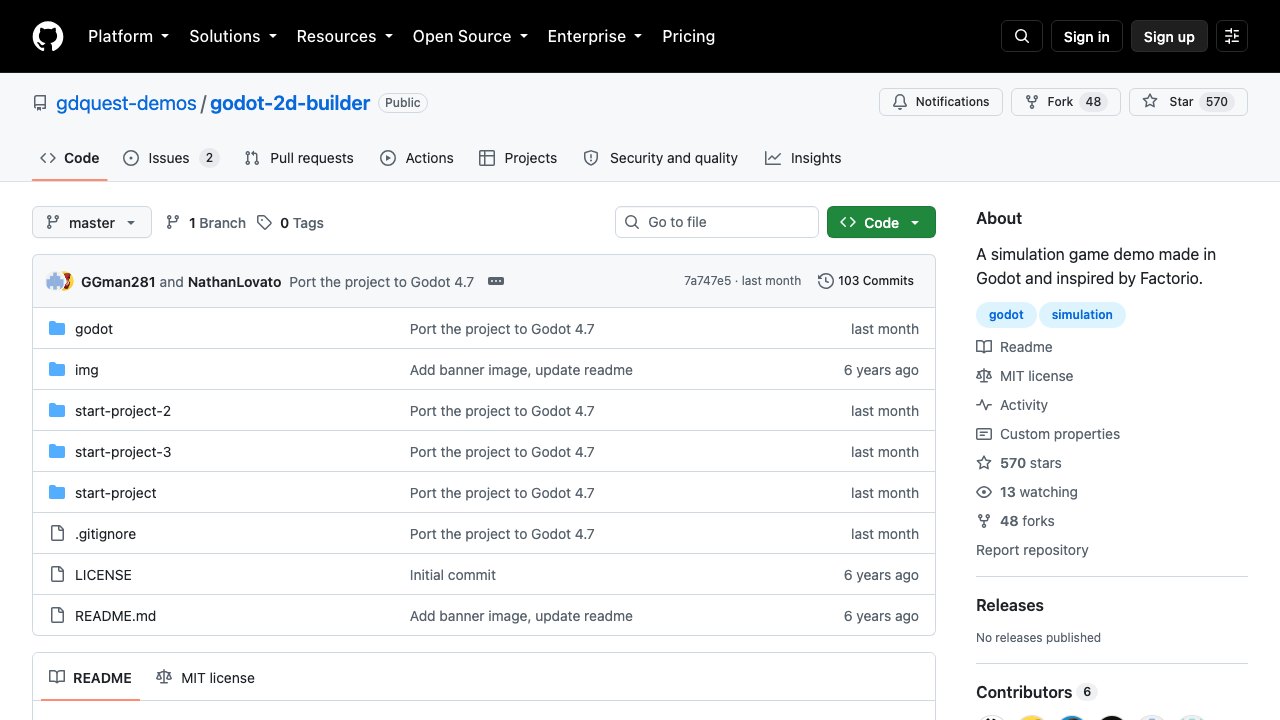Select the README tab
The width and height of the screenshot is (1280, 720).
point(91,678)
